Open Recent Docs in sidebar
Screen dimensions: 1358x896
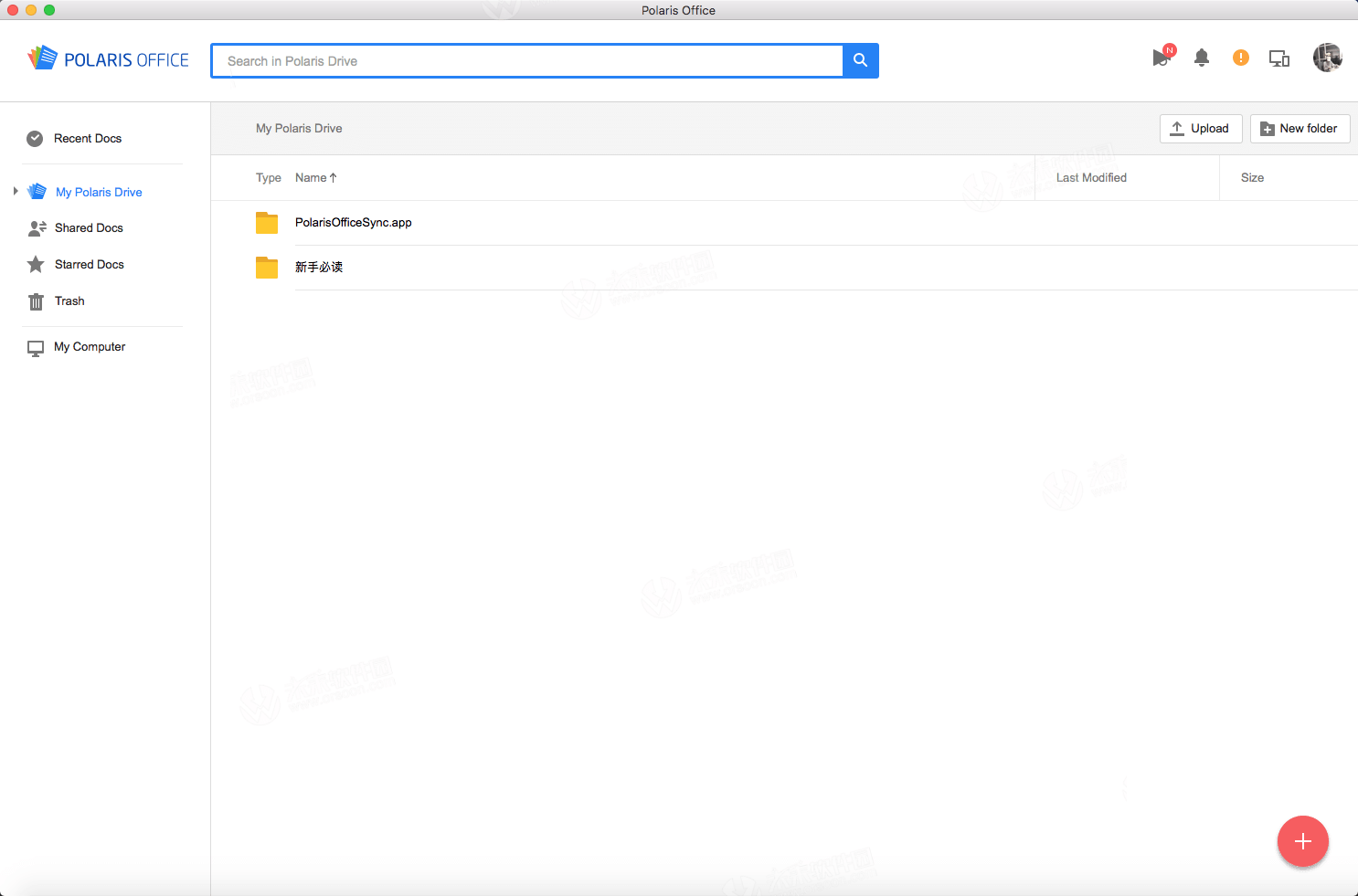point(88,139)
